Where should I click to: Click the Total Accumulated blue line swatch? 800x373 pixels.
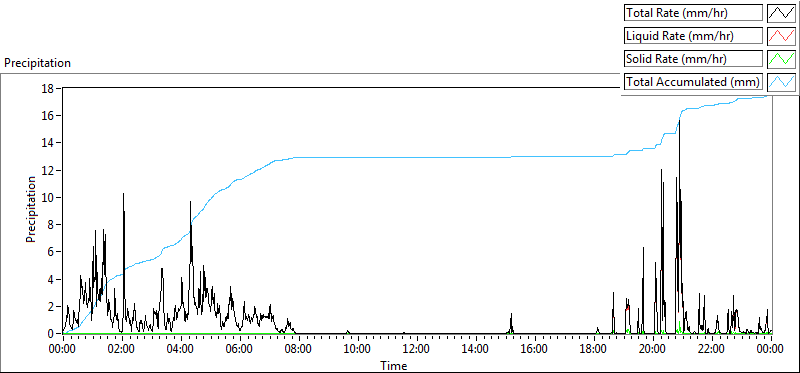(782, 81)
